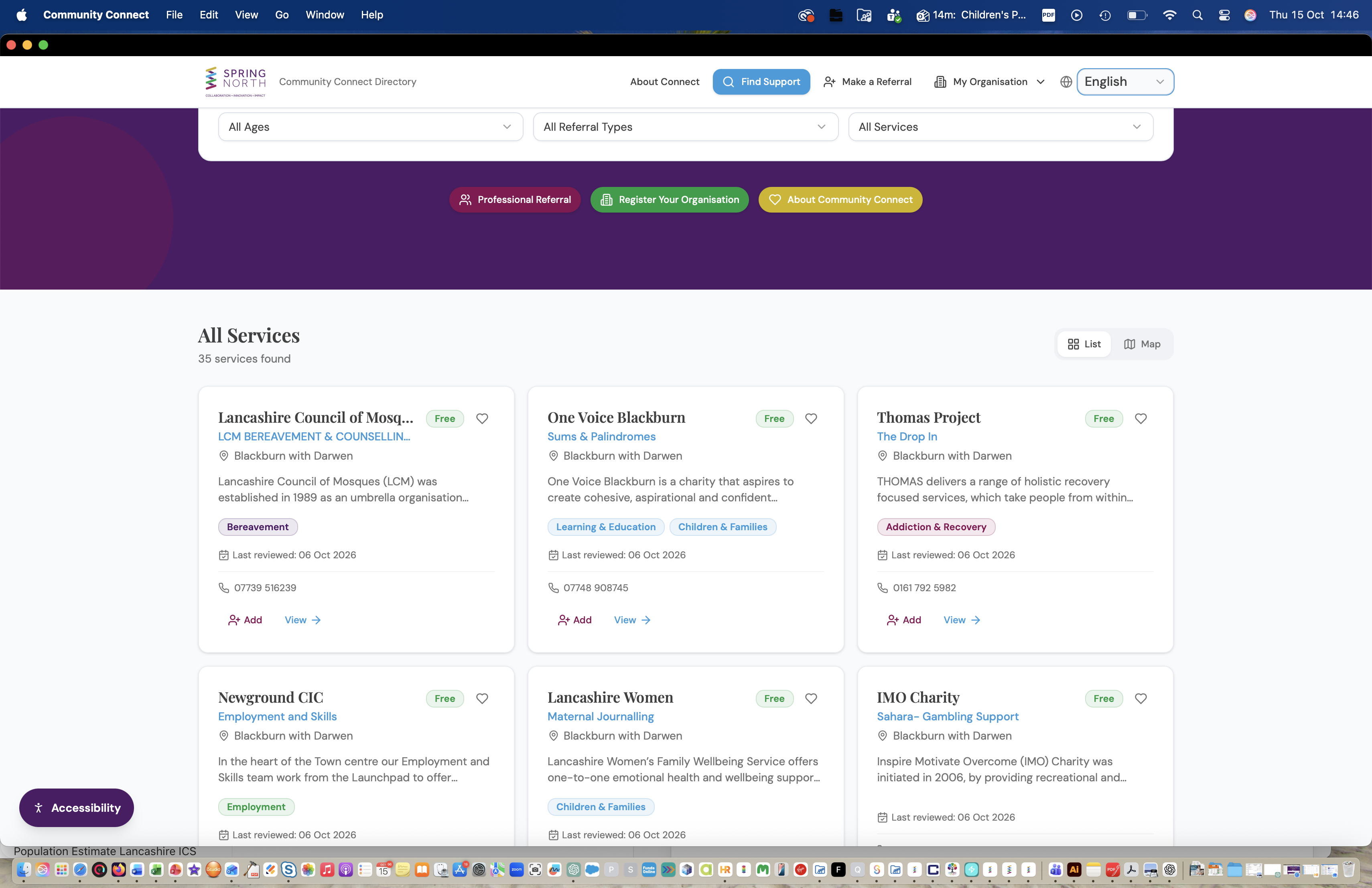
Task: Switch to List view
Action: pos(1084,344)
